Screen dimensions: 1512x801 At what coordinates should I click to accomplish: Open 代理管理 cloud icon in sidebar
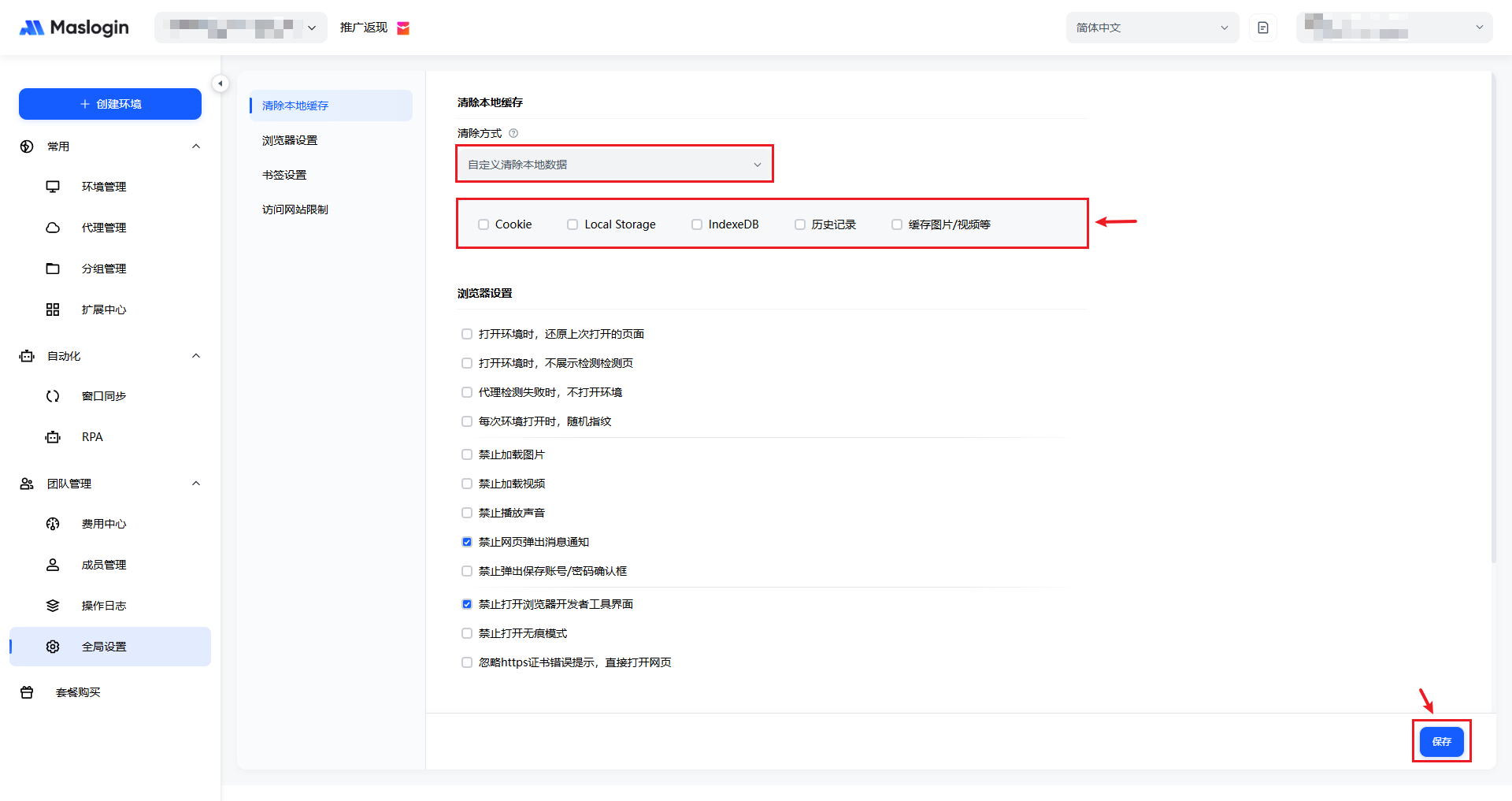coord(53,228)
